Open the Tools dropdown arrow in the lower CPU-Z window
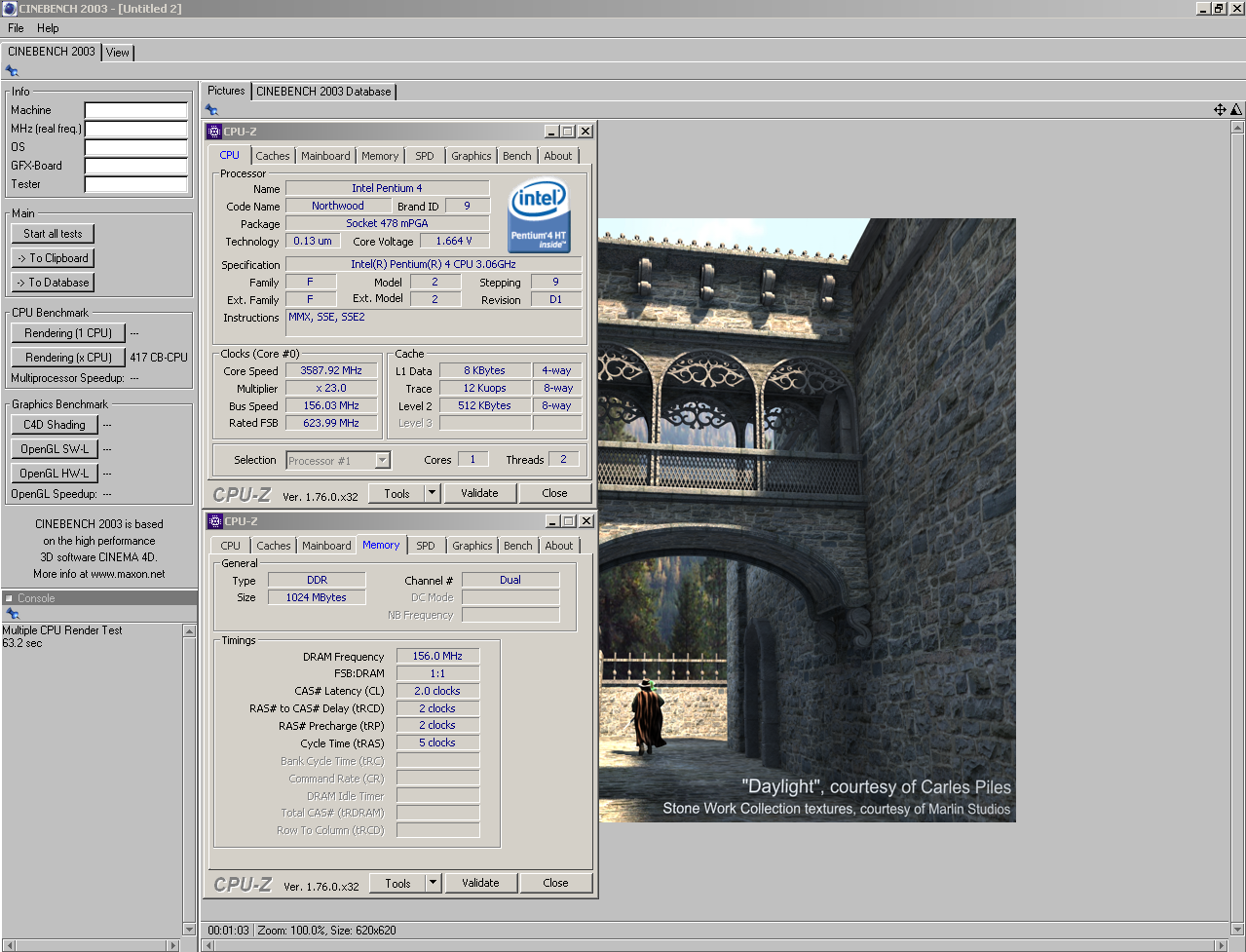 click(x=434, y=883)
